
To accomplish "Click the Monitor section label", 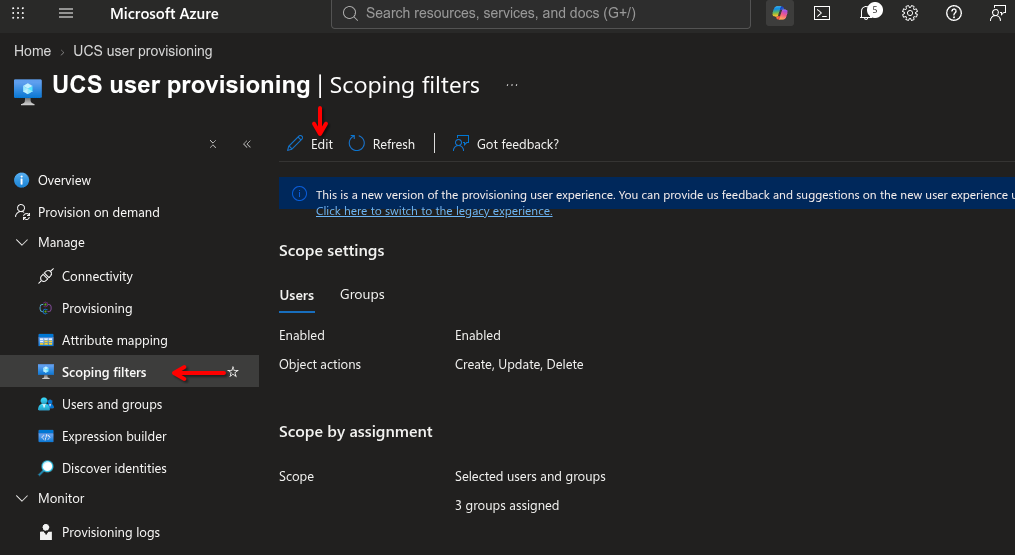I will click(x=61, y=498).
